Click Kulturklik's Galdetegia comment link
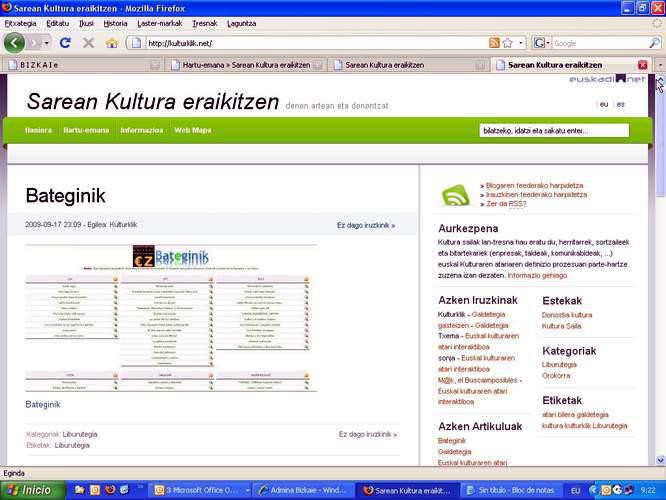666x500 pixels. click(488, 314)
